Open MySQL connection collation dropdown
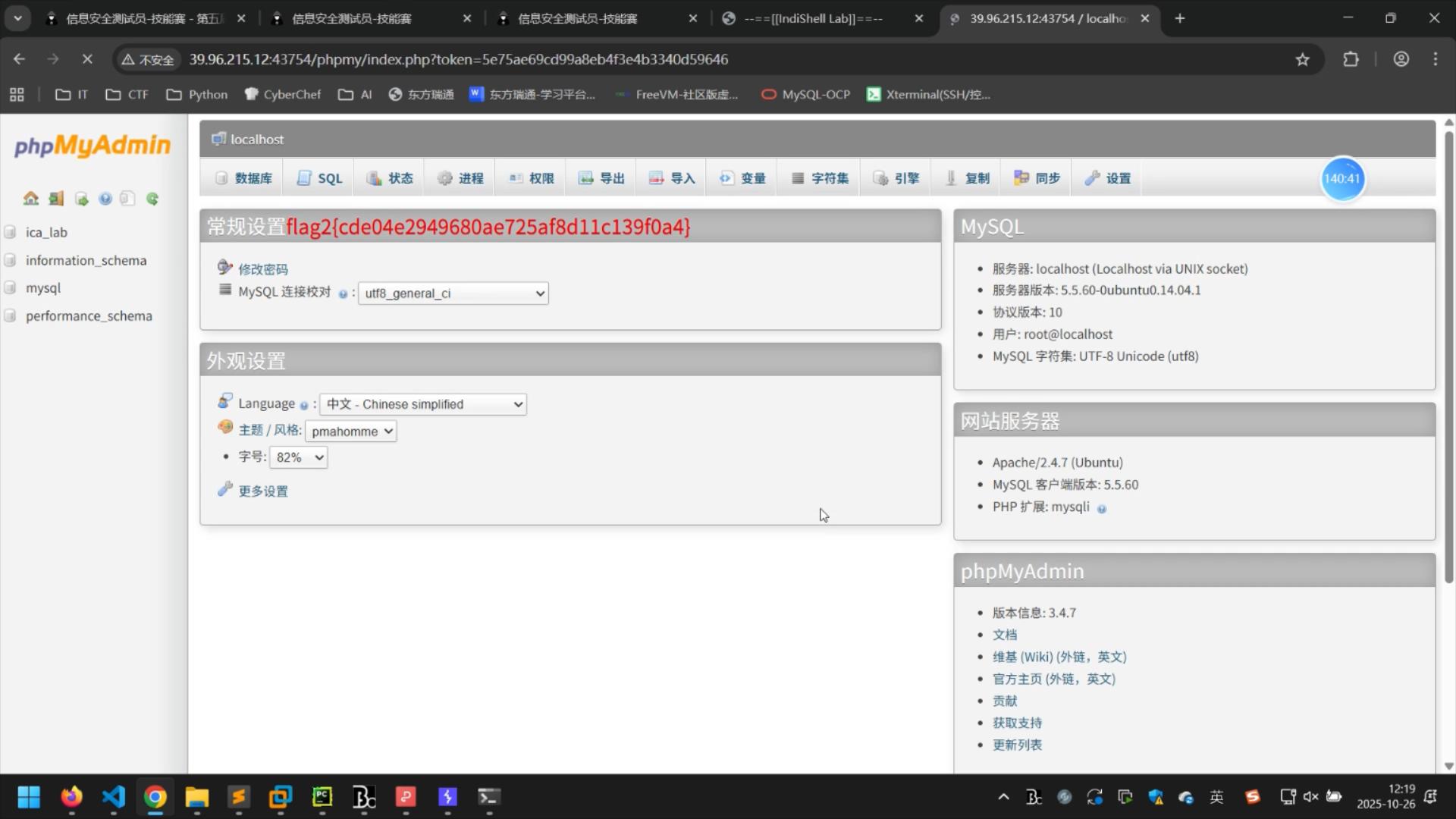 coord(453,293)
